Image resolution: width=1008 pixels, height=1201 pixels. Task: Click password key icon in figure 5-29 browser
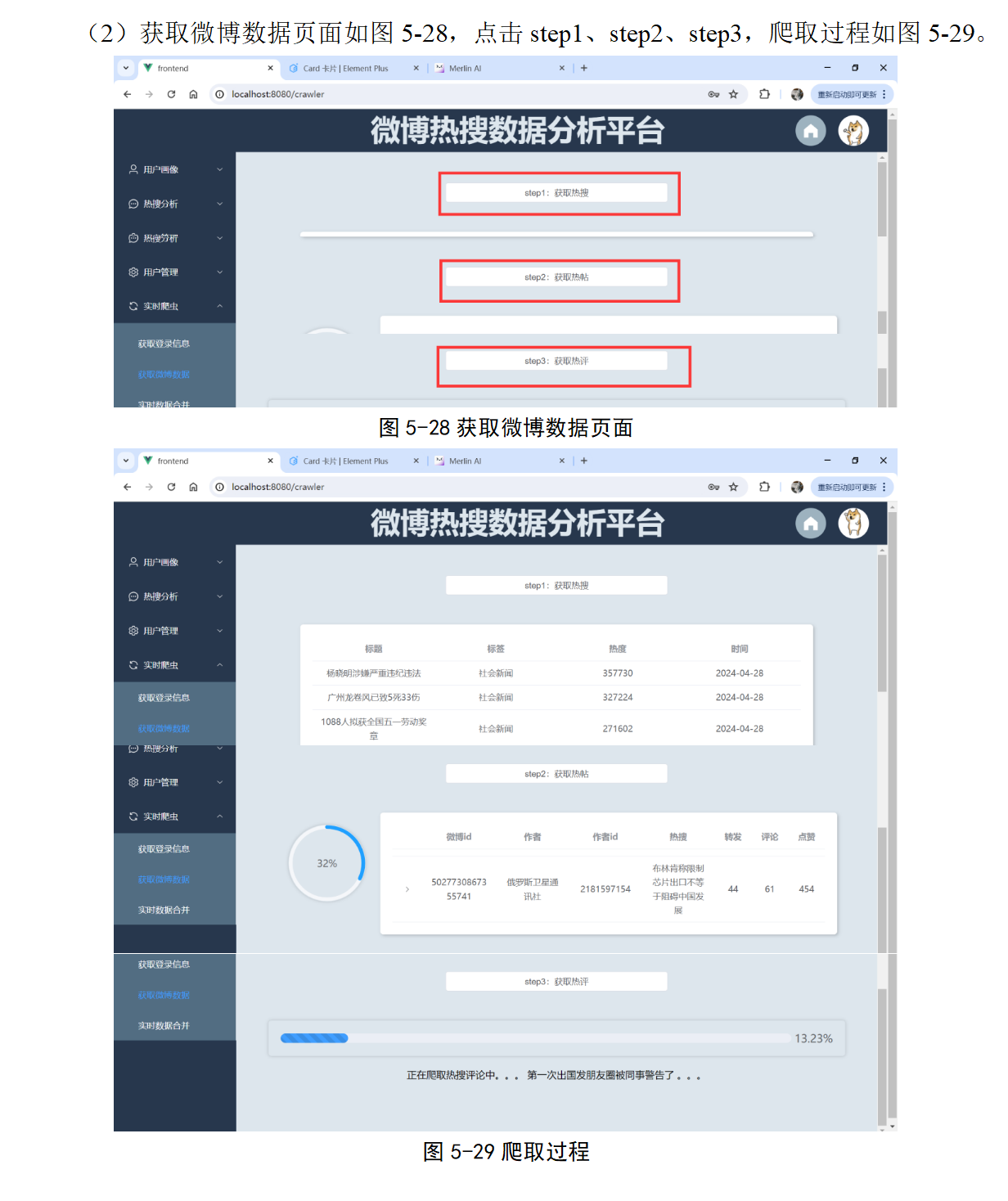pyautogui.click(x=713, y=487)
